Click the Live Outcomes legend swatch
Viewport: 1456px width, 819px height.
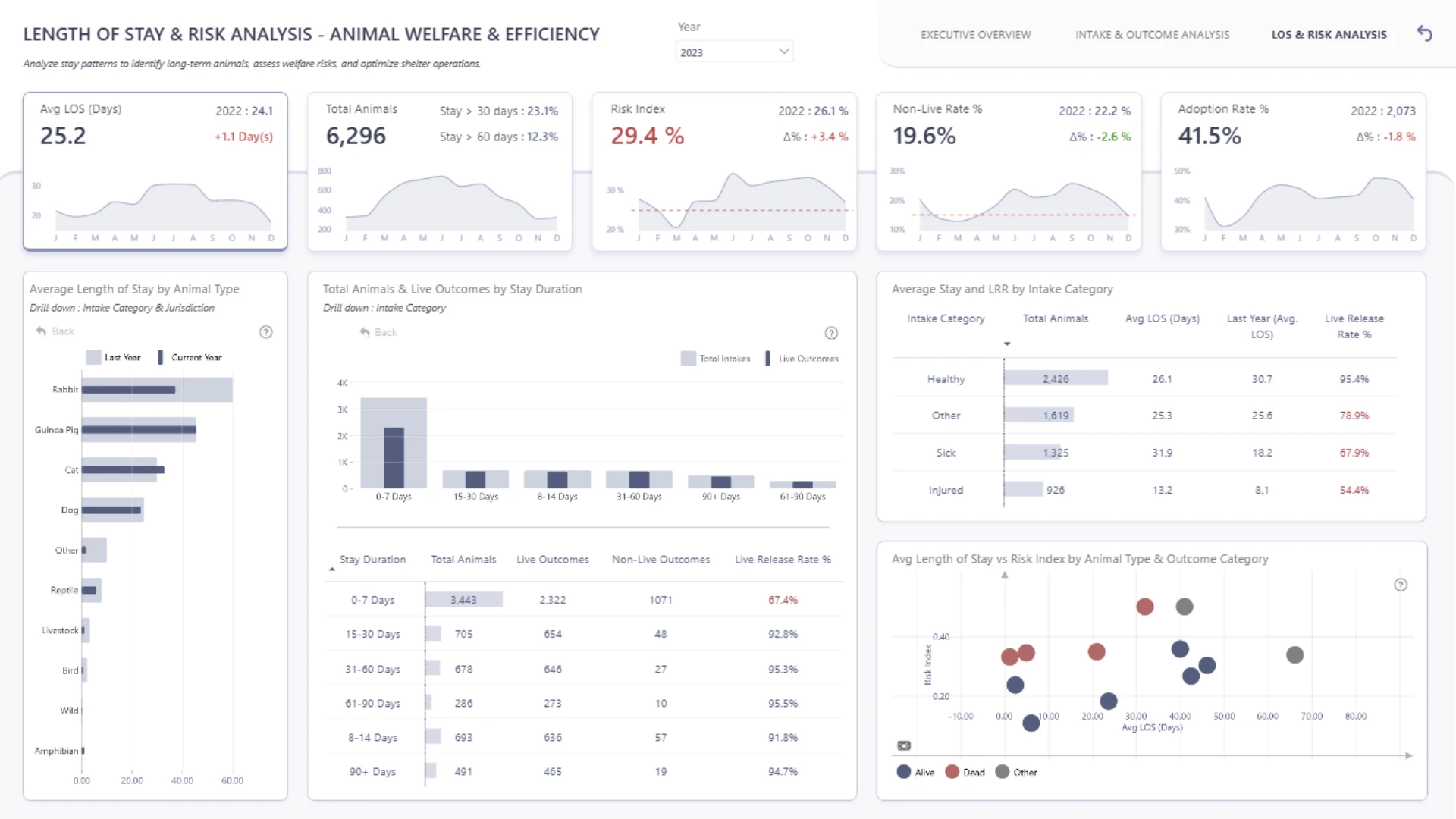(767, 359)
